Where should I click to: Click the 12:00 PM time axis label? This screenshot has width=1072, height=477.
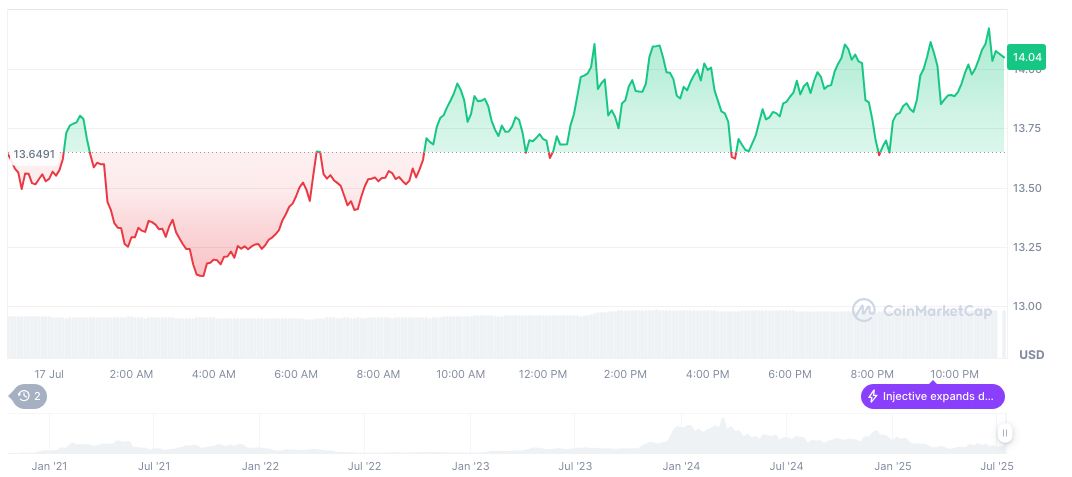pos(543,374)
